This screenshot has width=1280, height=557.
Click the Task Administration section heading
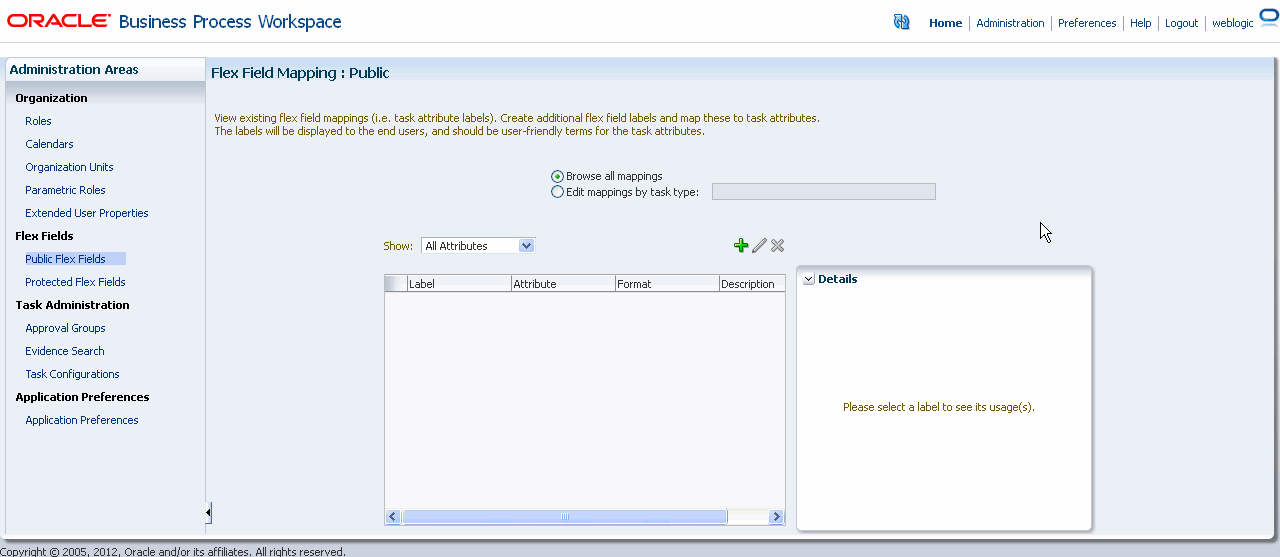[72, 305]
